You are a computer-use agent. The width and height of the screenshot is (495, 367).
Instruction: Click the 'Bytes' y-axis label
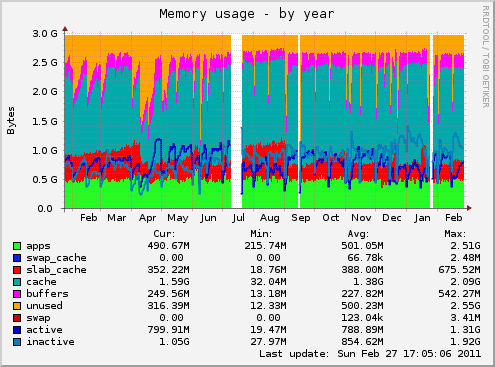click(x=11, y=120)
